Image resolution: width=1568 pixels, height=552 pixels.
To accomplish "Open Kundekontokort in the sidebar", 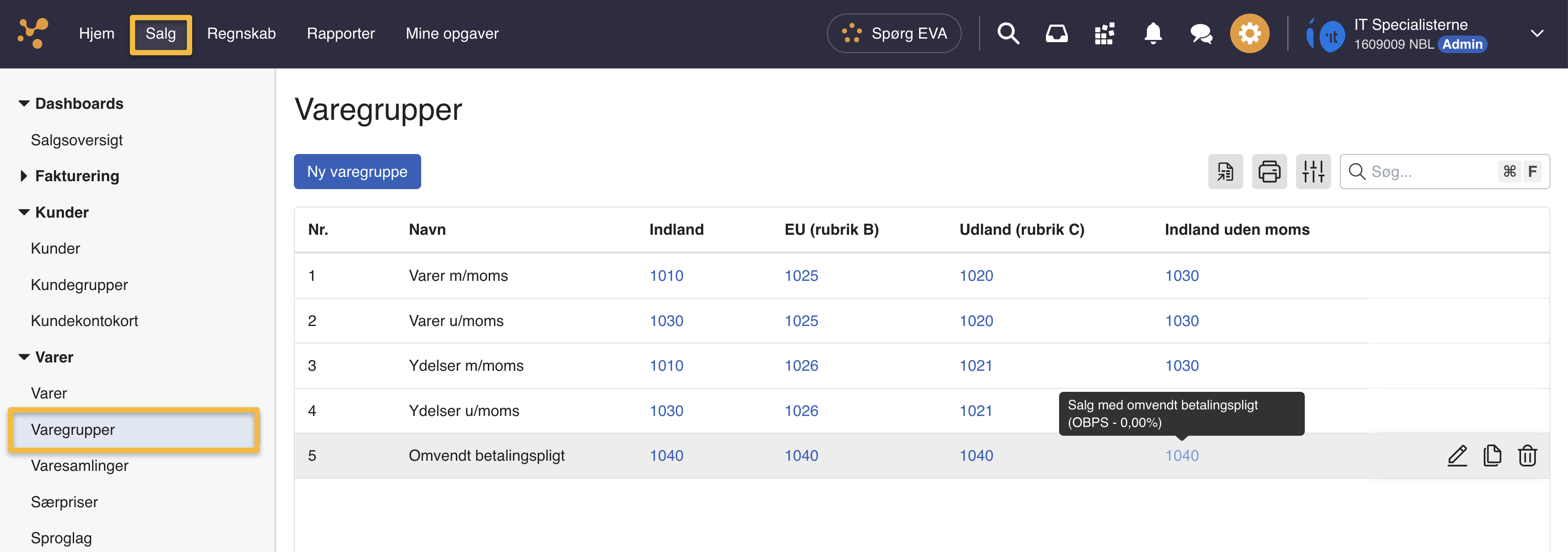I will (84, 321).
